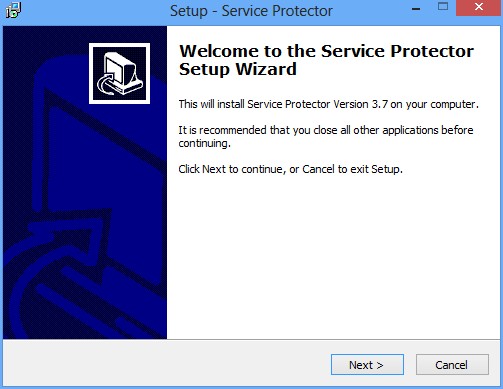The height and width of the screenshot is (389, 503).
Task: Click the dark blue wizard banner panel
Action: click(85, 182)
